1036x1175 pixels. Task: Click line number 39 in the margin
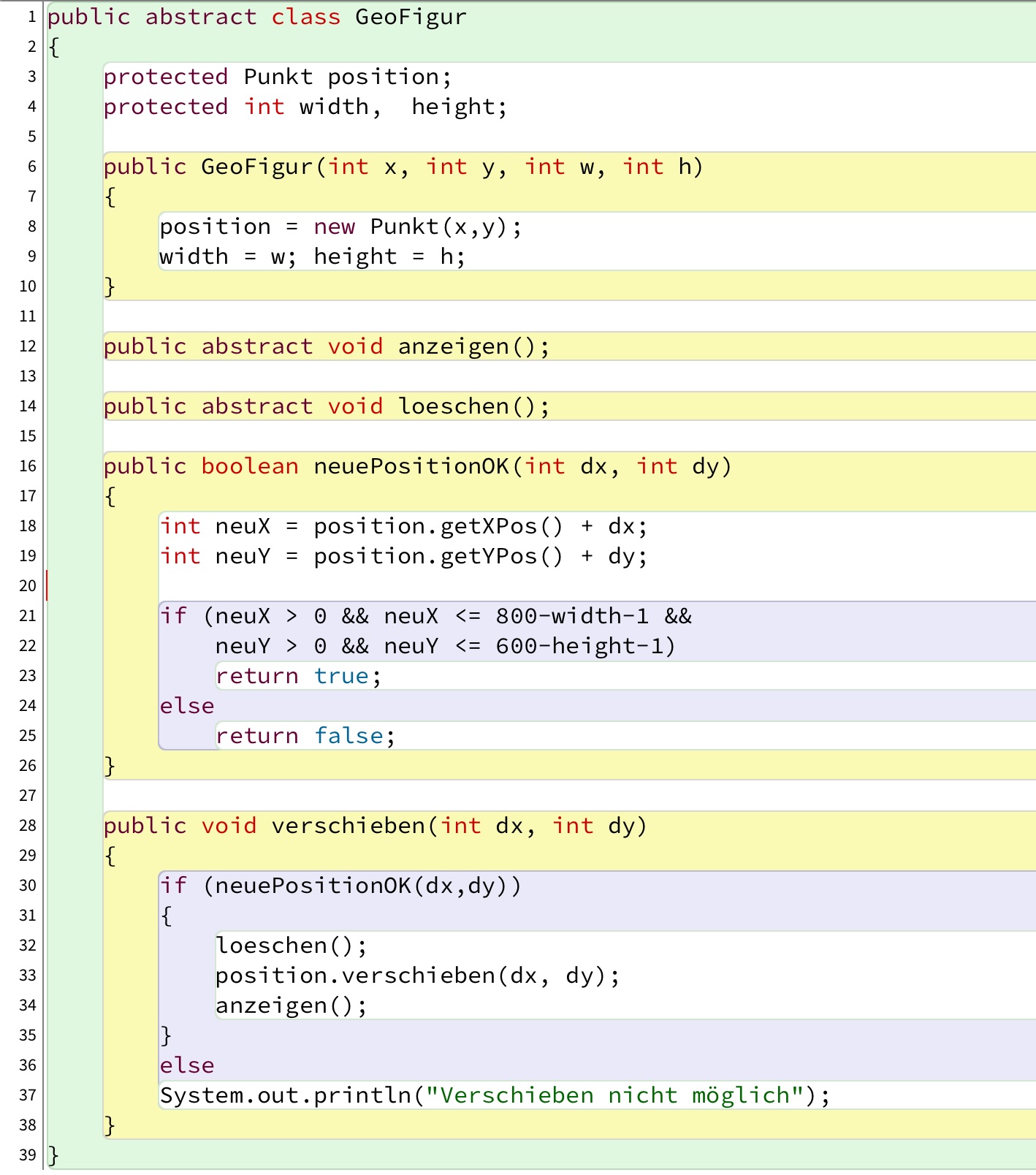28,1155
